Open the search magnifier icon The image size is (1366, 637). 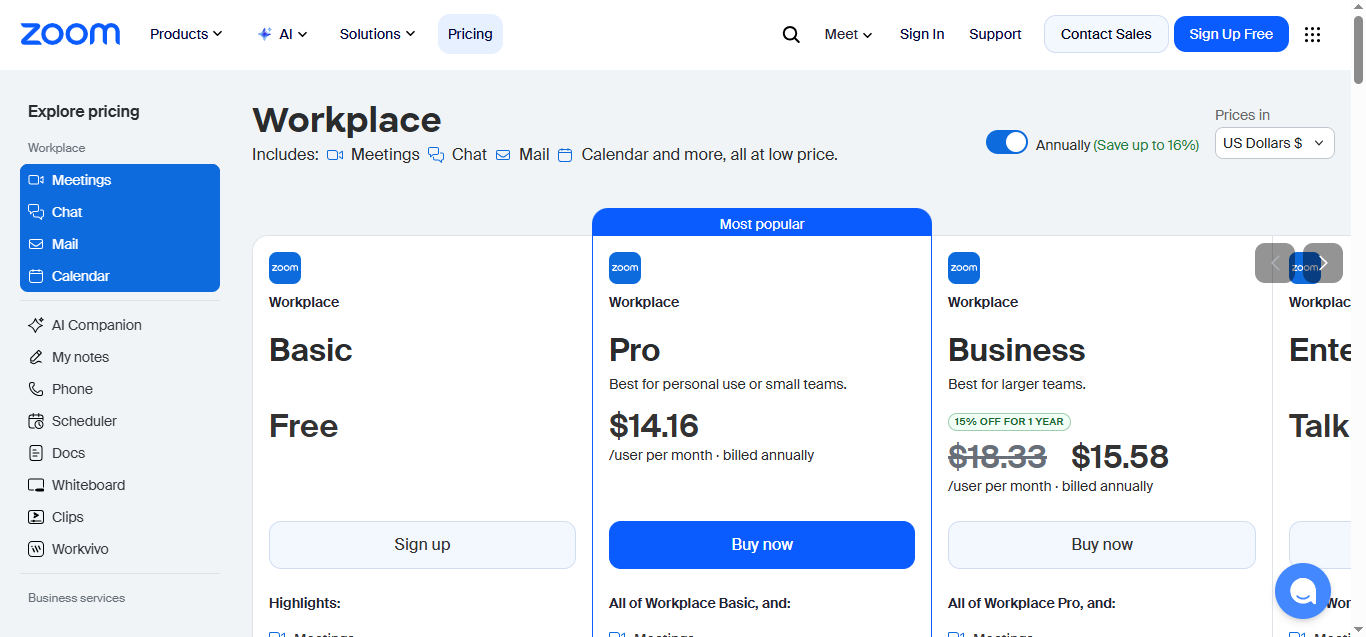click(x=791, y=34)
